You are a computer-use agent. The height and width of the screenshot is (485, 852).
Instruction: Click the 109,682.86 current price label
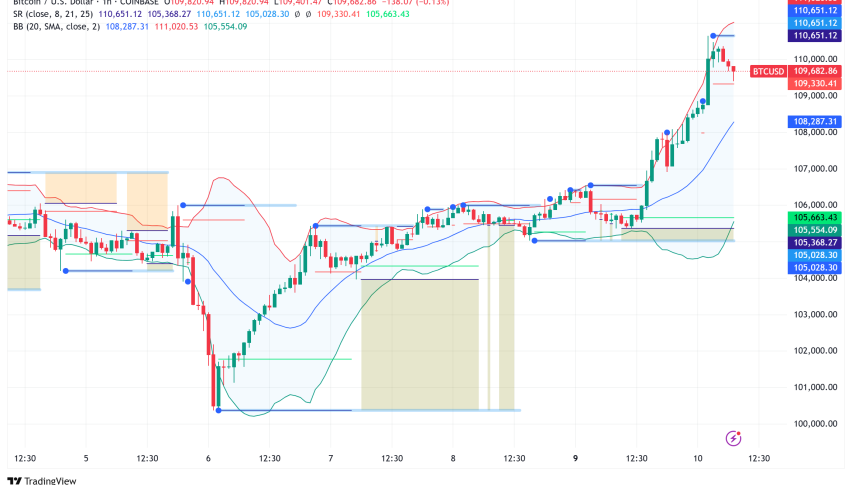[x=815, y=71]
